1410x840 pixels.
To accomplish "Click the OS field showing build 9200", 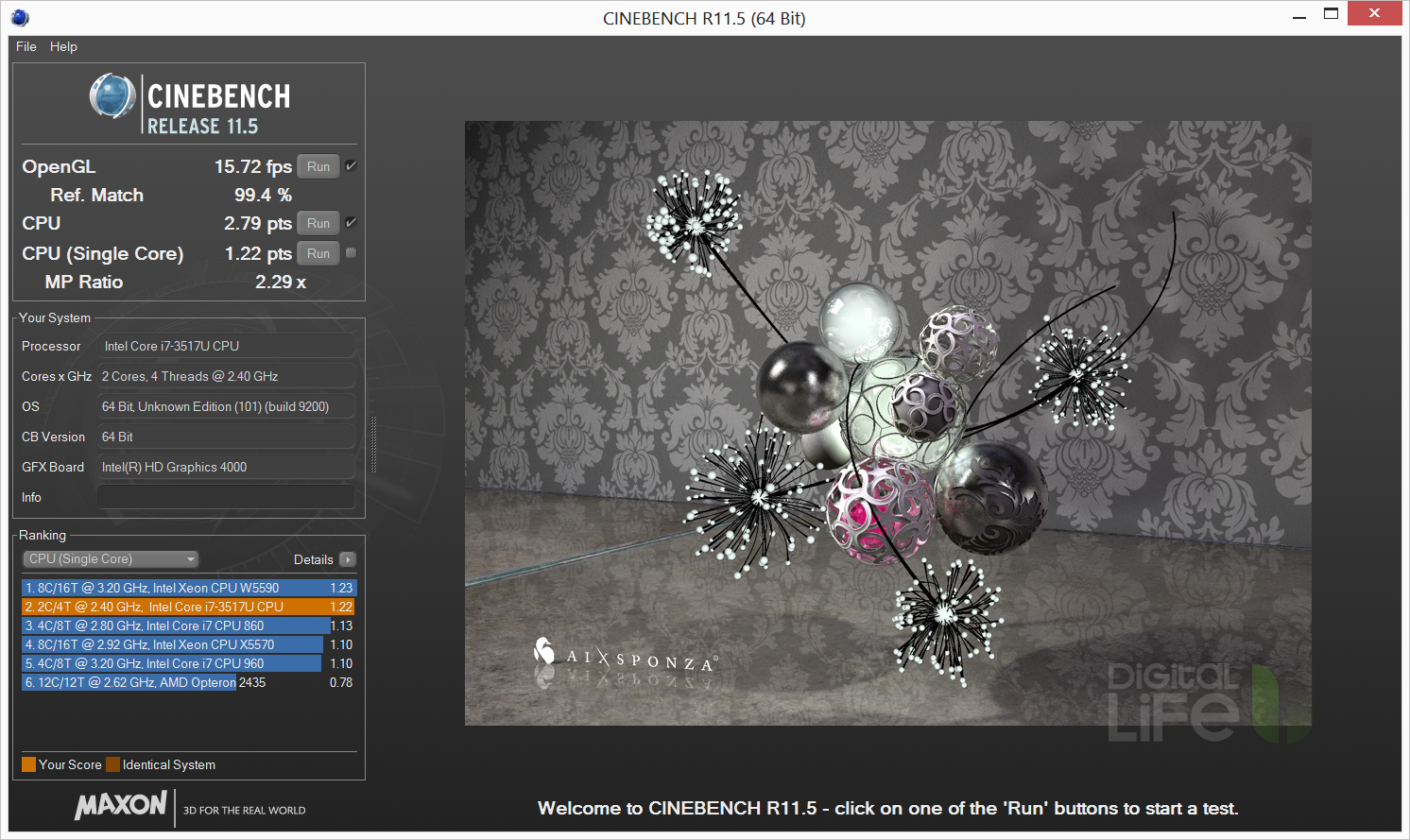I will (226, 406).
